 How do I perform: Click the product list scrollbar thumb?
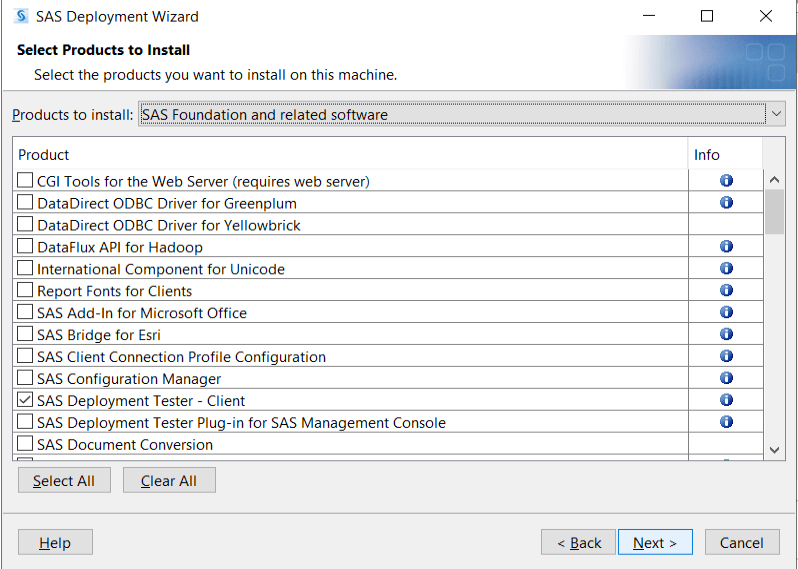point(775,212)
